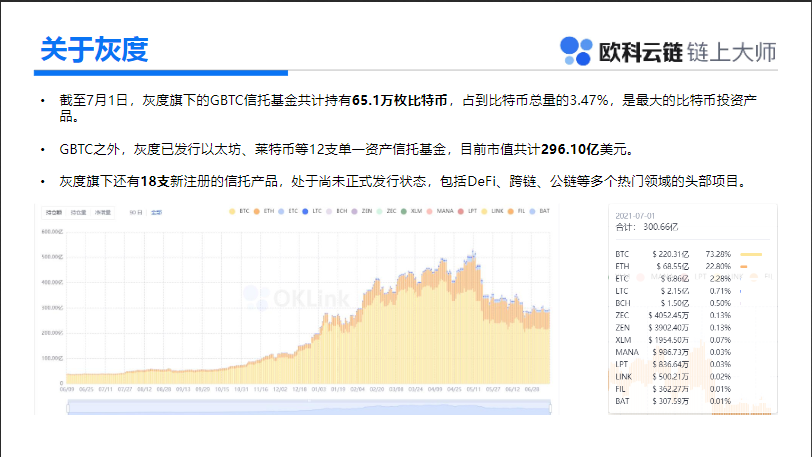The width and height of the screenshot is (812, 457).
Task: Click the OKLink watermark-free chart area at 01/03 bars
Action: click(318, 360)
